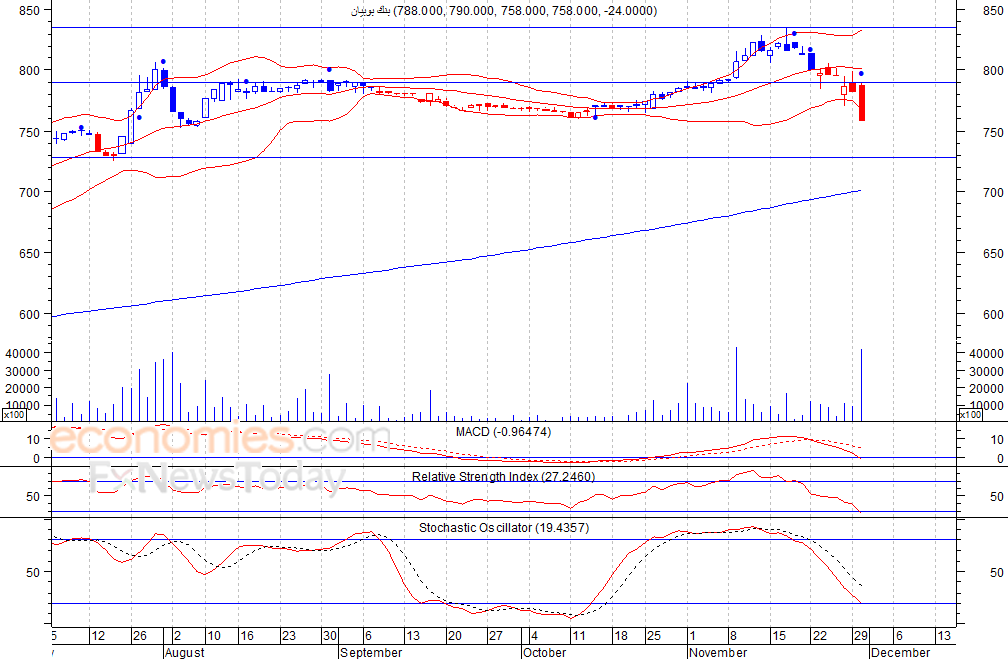Click the date label 15 on time axis

tap(778, 636)
